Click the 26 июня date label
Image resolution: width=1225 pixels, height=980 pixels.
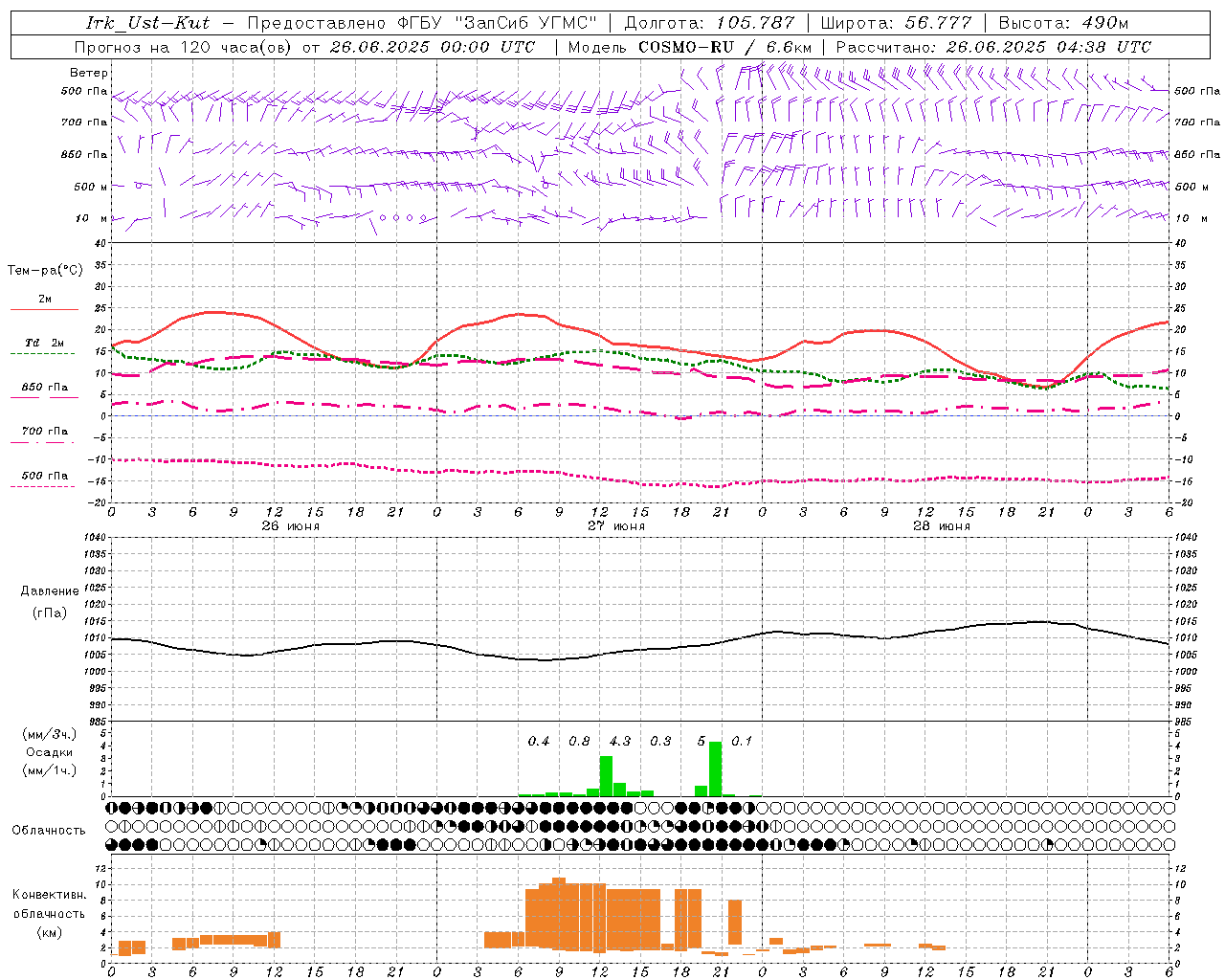[290, 526]
